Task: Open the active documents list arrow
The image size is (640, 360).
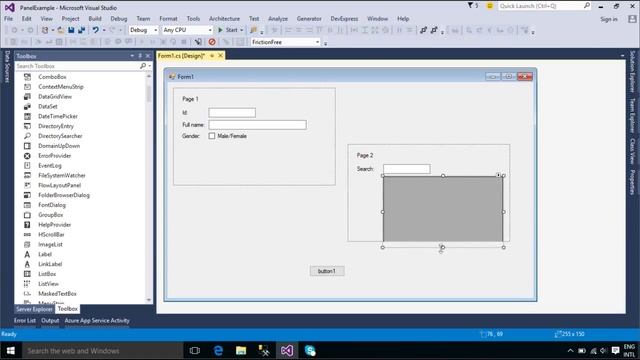Action: click(622, 56)
